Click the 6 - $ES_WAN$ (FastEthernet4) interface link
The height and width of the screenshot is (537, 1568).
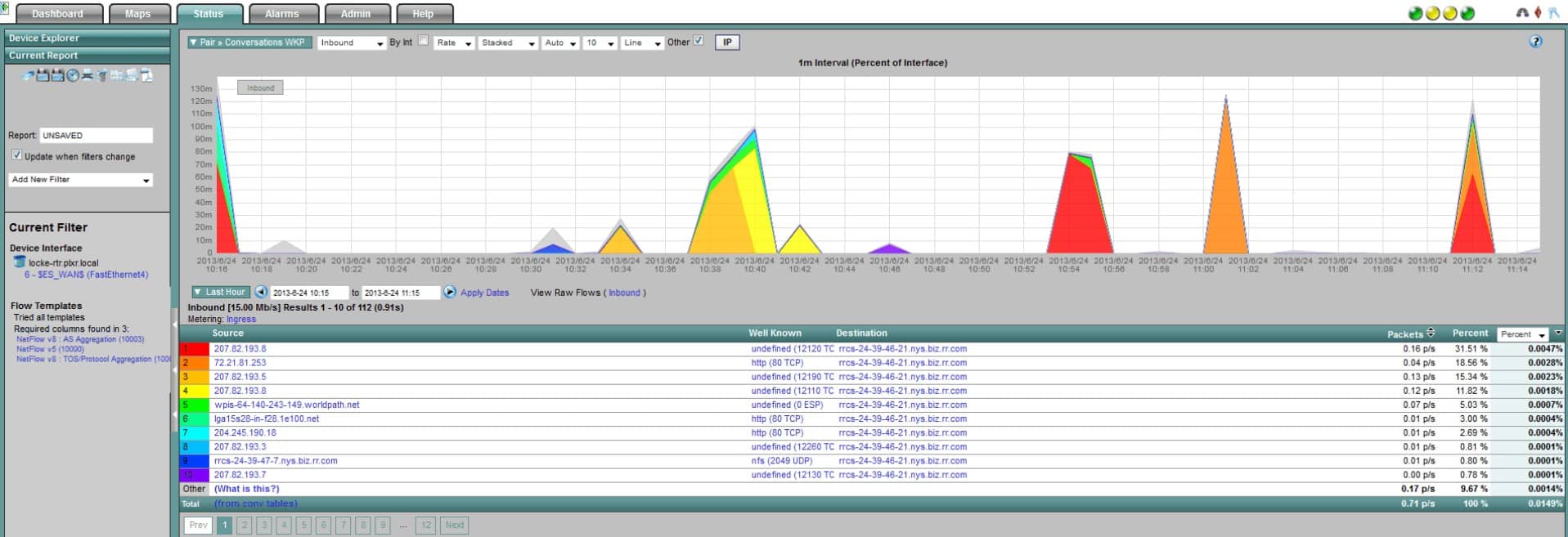coord(86,275)
